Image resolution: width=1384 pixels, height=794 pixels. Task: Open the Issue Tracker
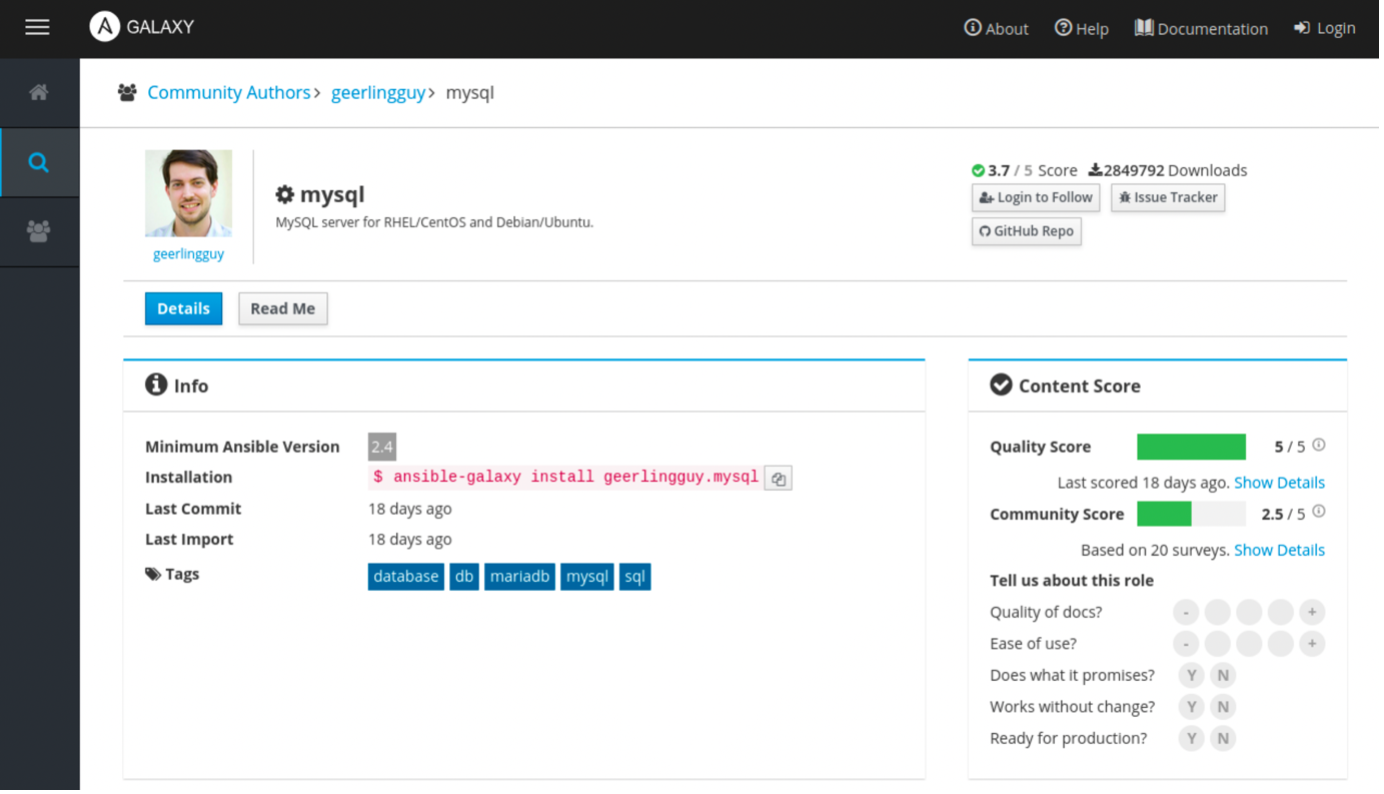tap(1167, 197)
